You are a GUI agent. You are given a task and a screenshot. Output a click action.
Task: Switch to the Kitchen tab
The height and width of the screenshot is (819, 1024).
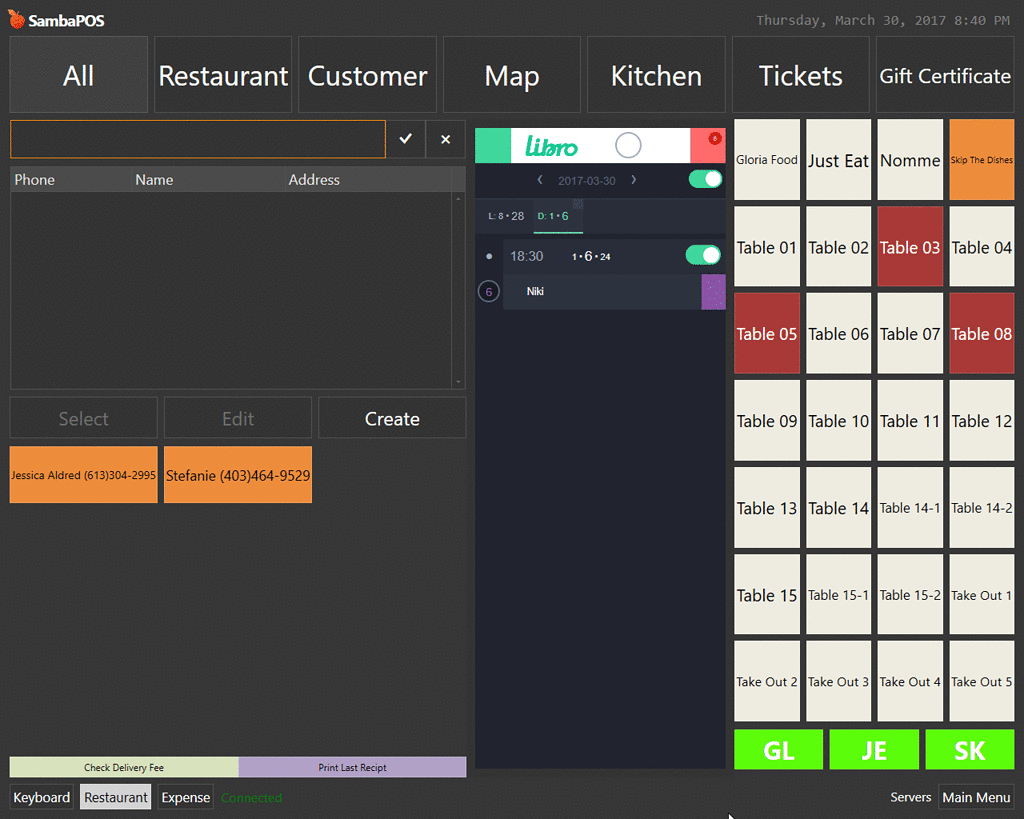(656, 74)
